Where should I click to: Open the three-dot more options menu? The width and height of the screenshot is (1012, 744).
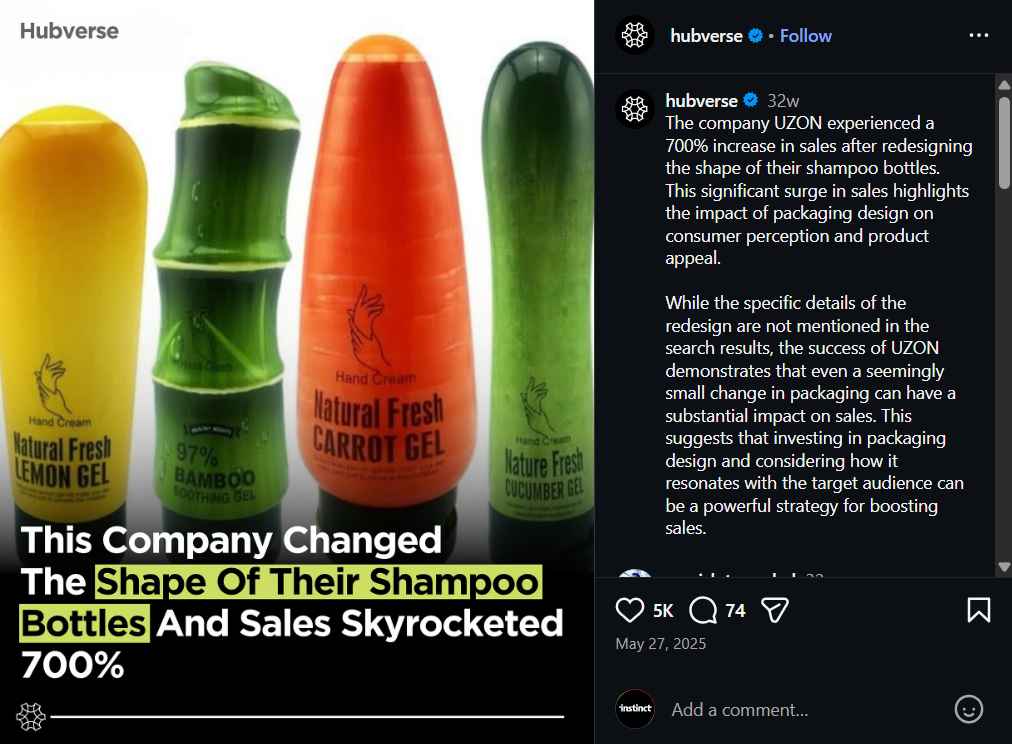(978, 35)
